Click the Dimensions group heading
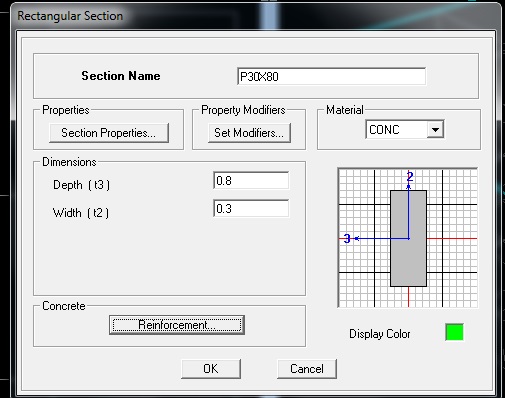The height and width of the screenshot is (398, 505). (69, 162)
